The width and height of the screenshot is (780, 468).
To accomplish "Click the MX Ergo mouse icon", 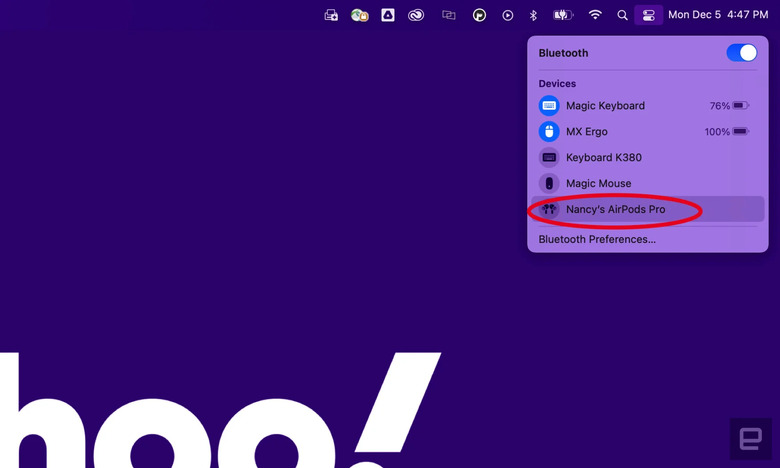I will [x=549, y=132].
